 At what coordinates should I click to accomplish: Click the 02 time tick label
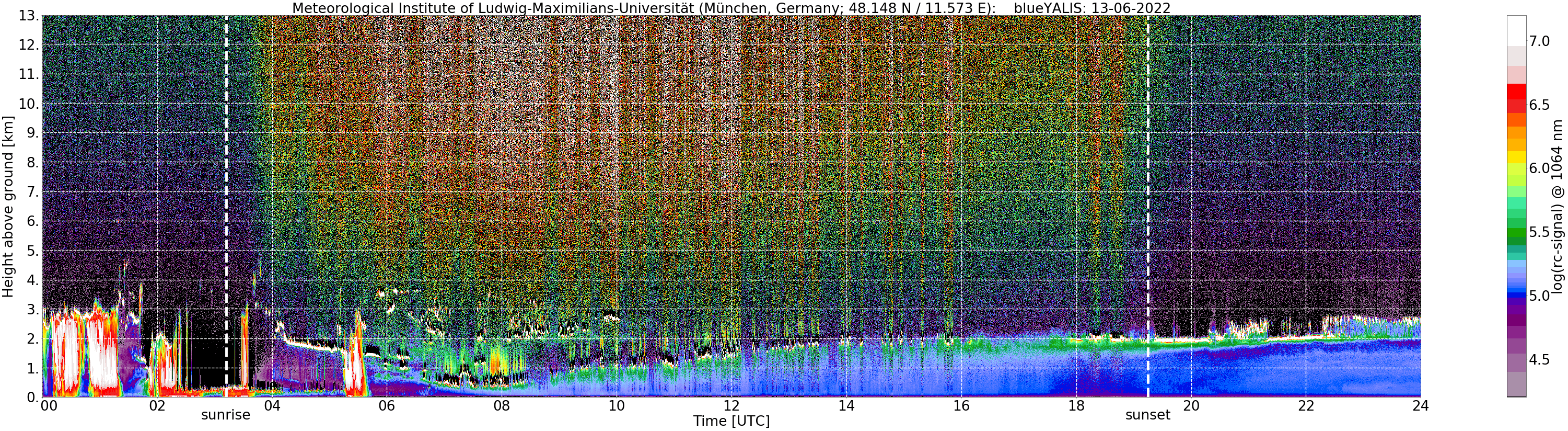(157, 405)
